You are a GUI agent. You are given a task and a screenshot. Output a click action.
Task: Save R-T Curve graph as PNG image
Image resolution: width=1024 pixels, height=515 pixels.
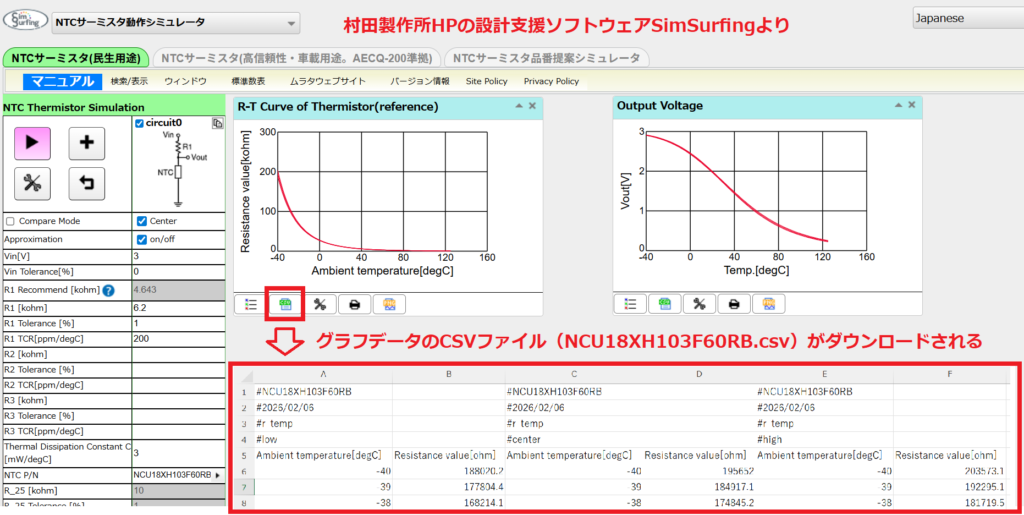pos(389,304)
